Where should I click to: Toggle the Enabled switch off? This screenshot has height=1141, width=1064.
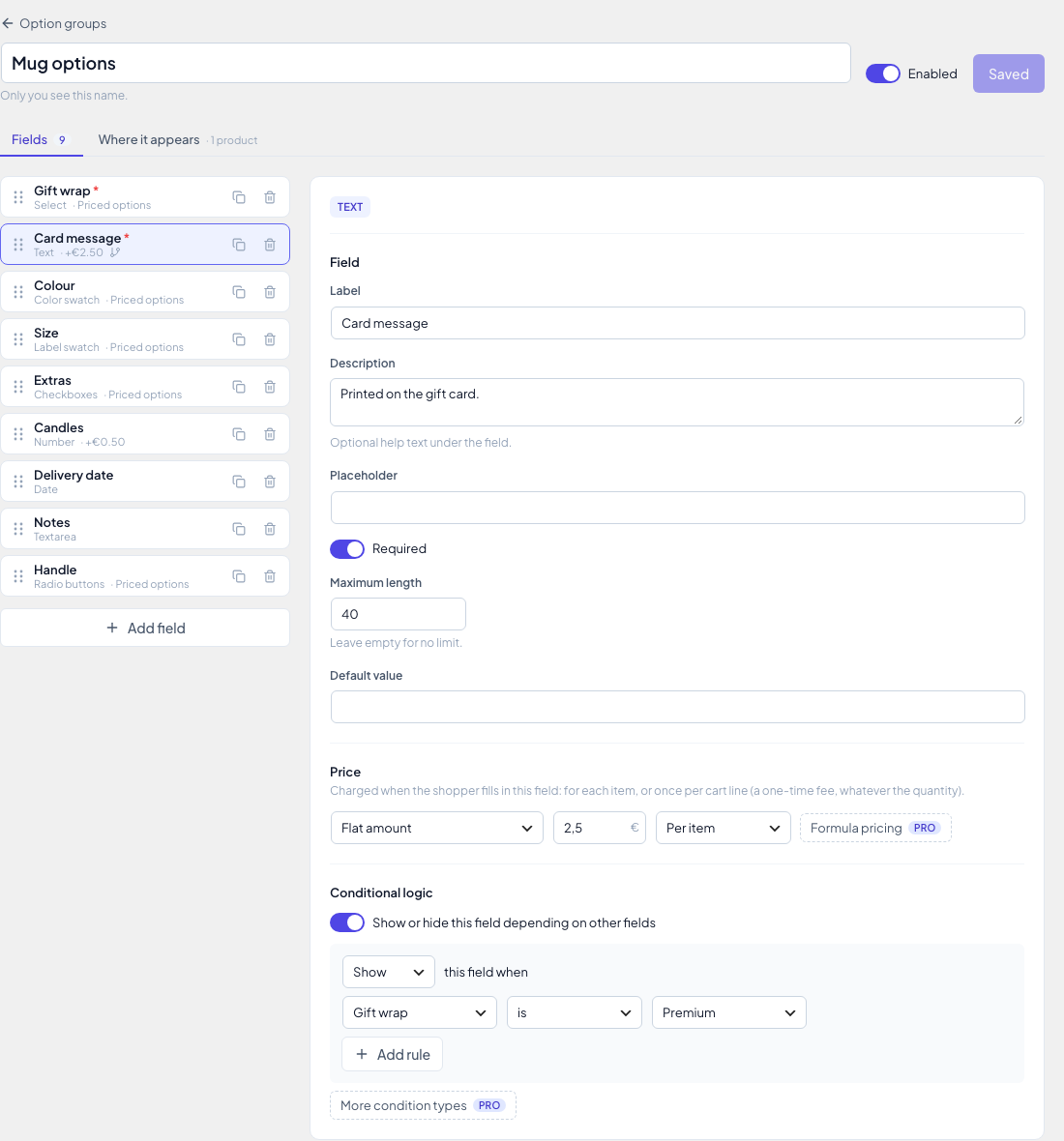[x=883, y=73]
